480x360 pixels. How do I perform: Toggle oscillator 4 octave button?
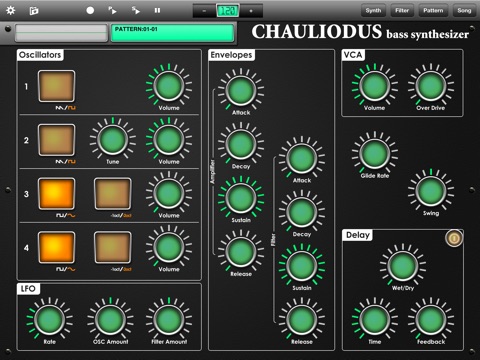tap(112, 247)
